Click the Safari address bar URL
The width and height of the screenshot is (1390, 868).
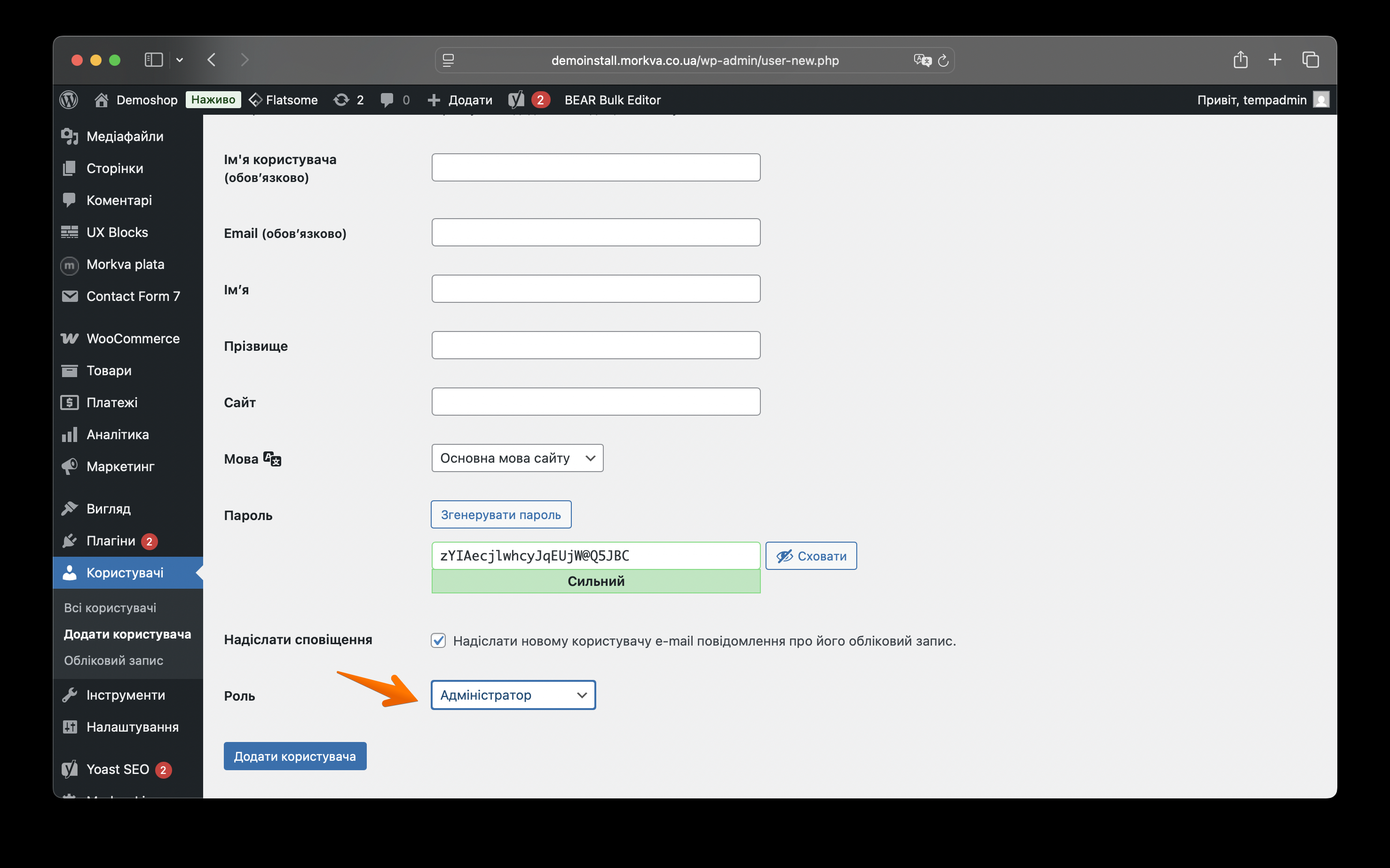tap(695, 60)
